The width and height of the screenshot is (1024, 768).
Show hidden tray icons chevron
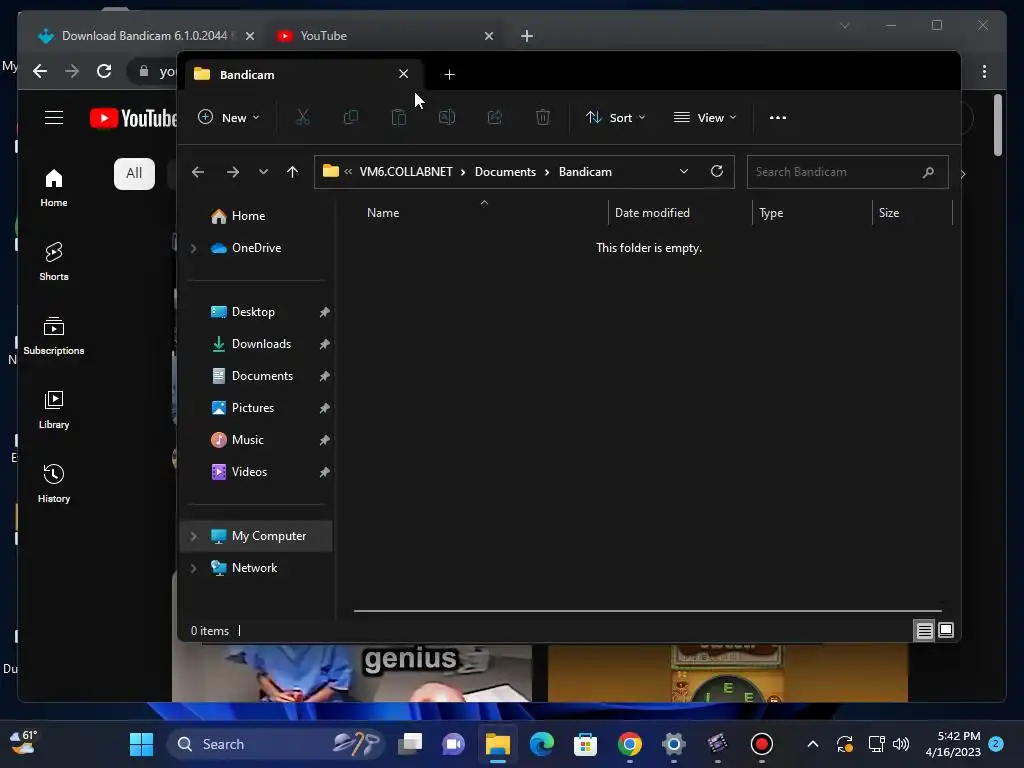812,744
